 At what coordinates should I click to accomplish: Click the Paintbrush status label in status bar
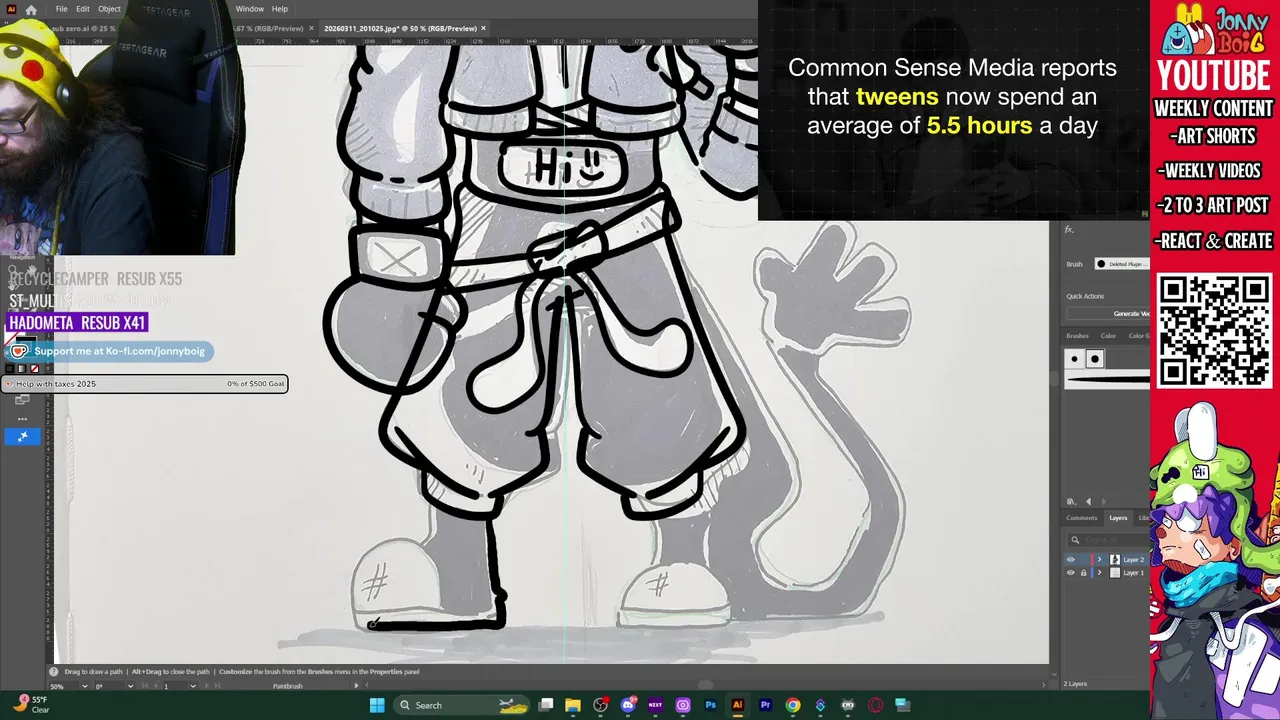point(287,686)
